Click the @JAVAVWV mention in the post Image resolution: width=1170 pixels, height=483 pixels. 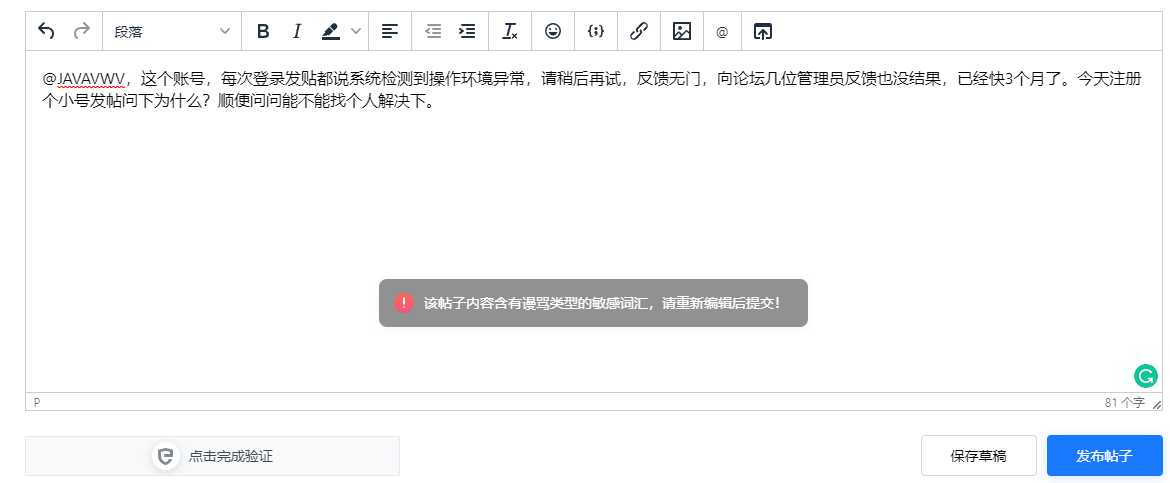coord(83,78)
